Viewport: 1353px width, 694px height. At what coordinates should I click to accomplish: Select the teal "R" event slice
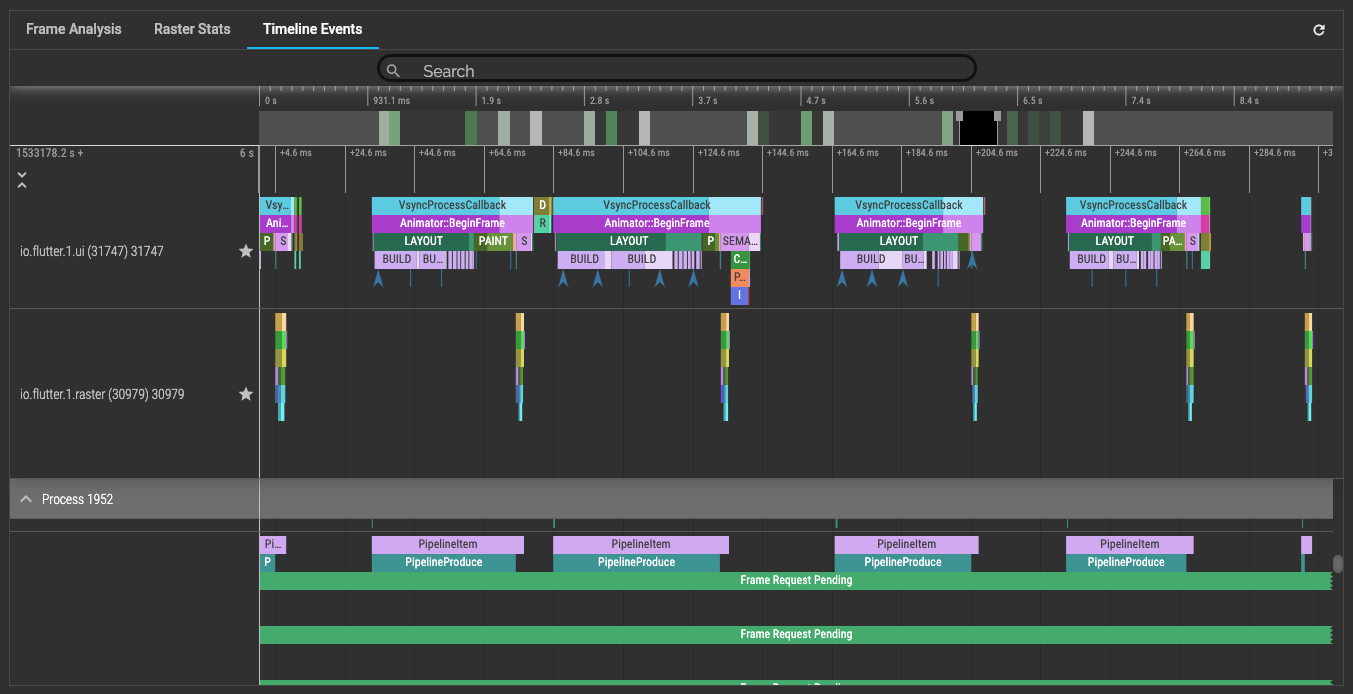(x=542, y=223)
